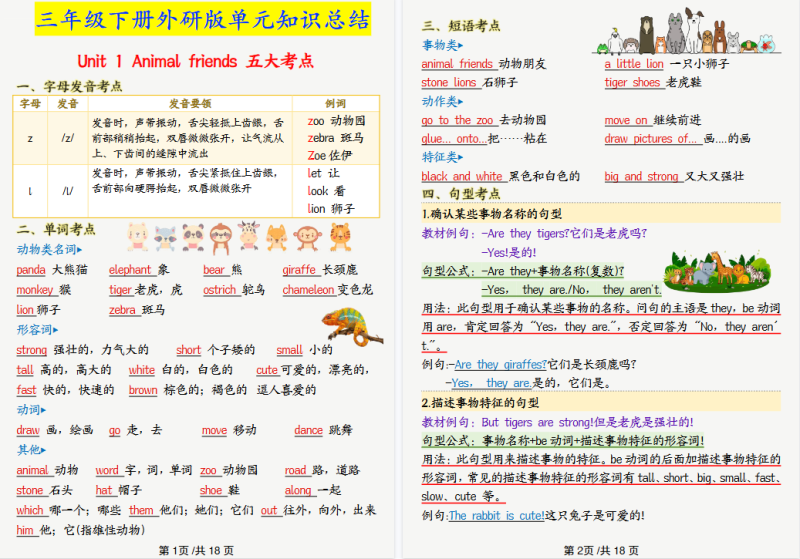Viewport: 800px width, 559px height.
Task: Click the phrase 'go to the zoo'
Action: tap(458, 120)
